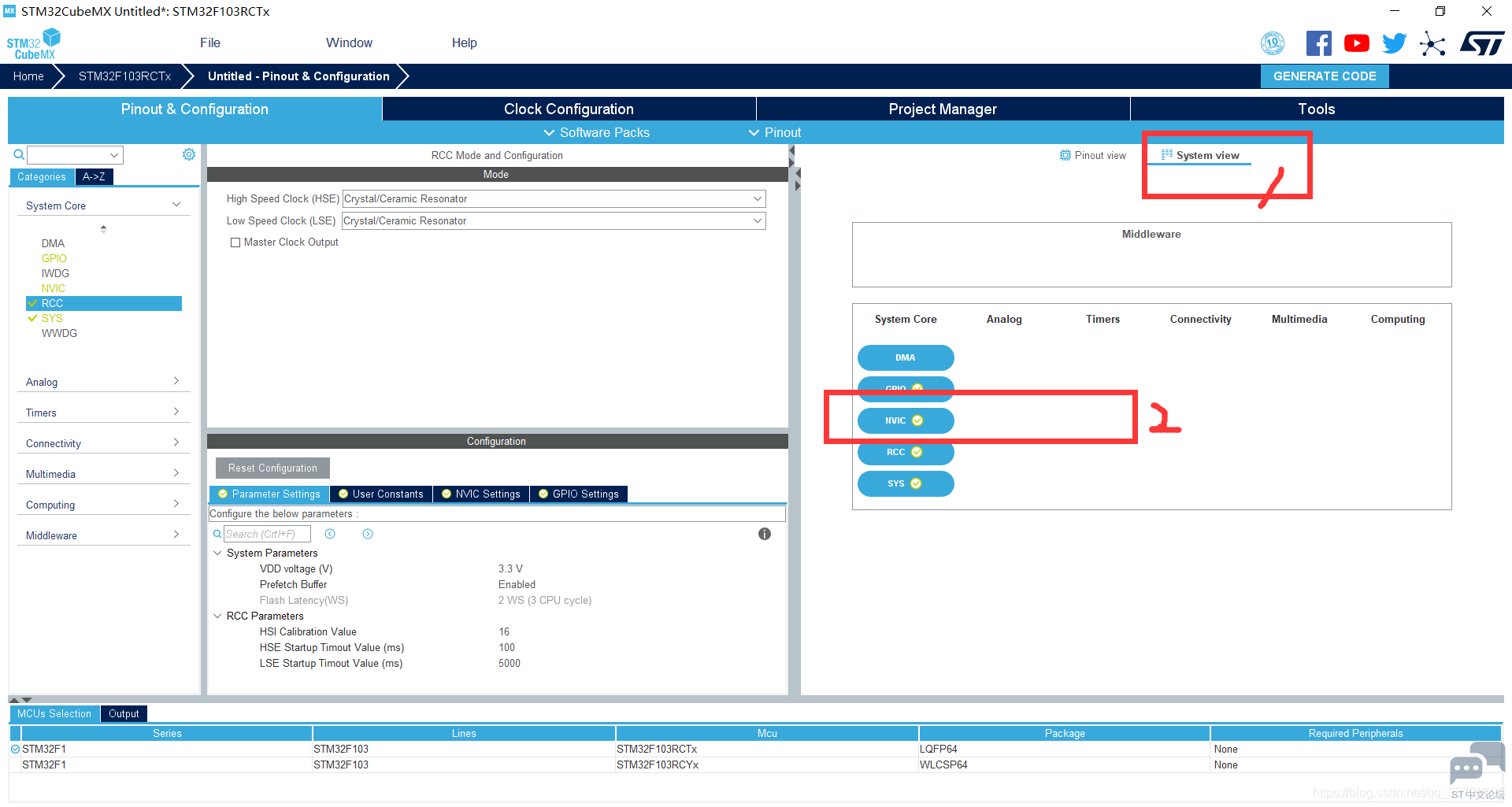
Task: Select the Categories tab
Action: click(x=42, y=176)
